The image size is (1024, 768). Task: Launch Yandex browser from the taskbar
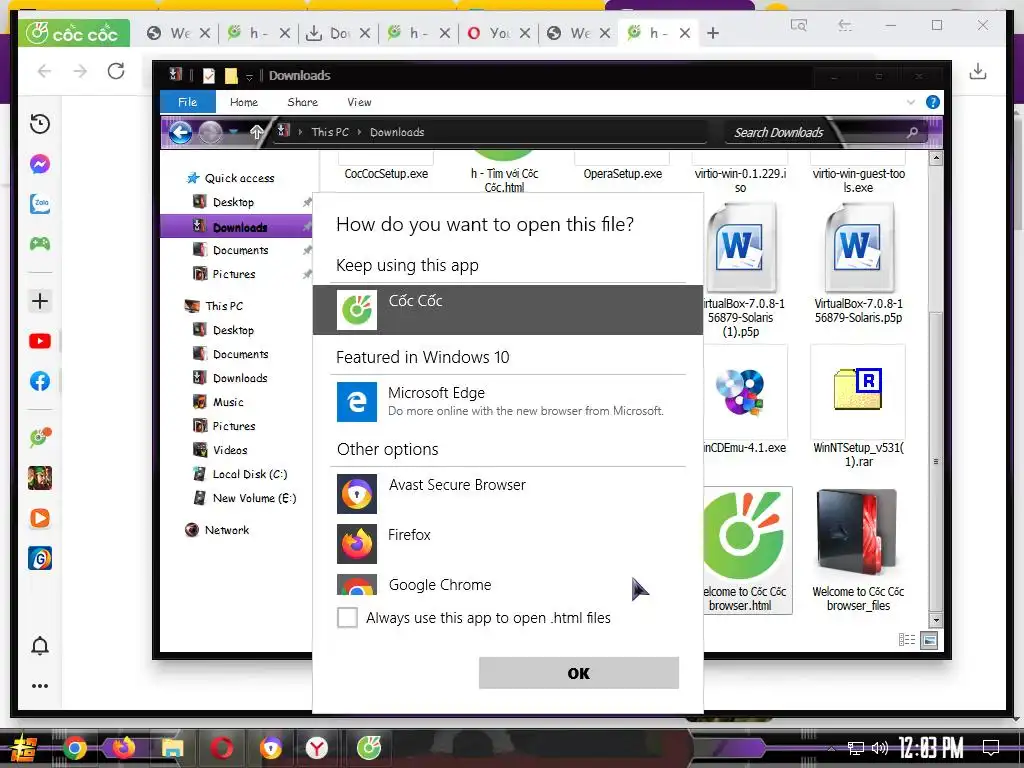click(x=317, y=748)
